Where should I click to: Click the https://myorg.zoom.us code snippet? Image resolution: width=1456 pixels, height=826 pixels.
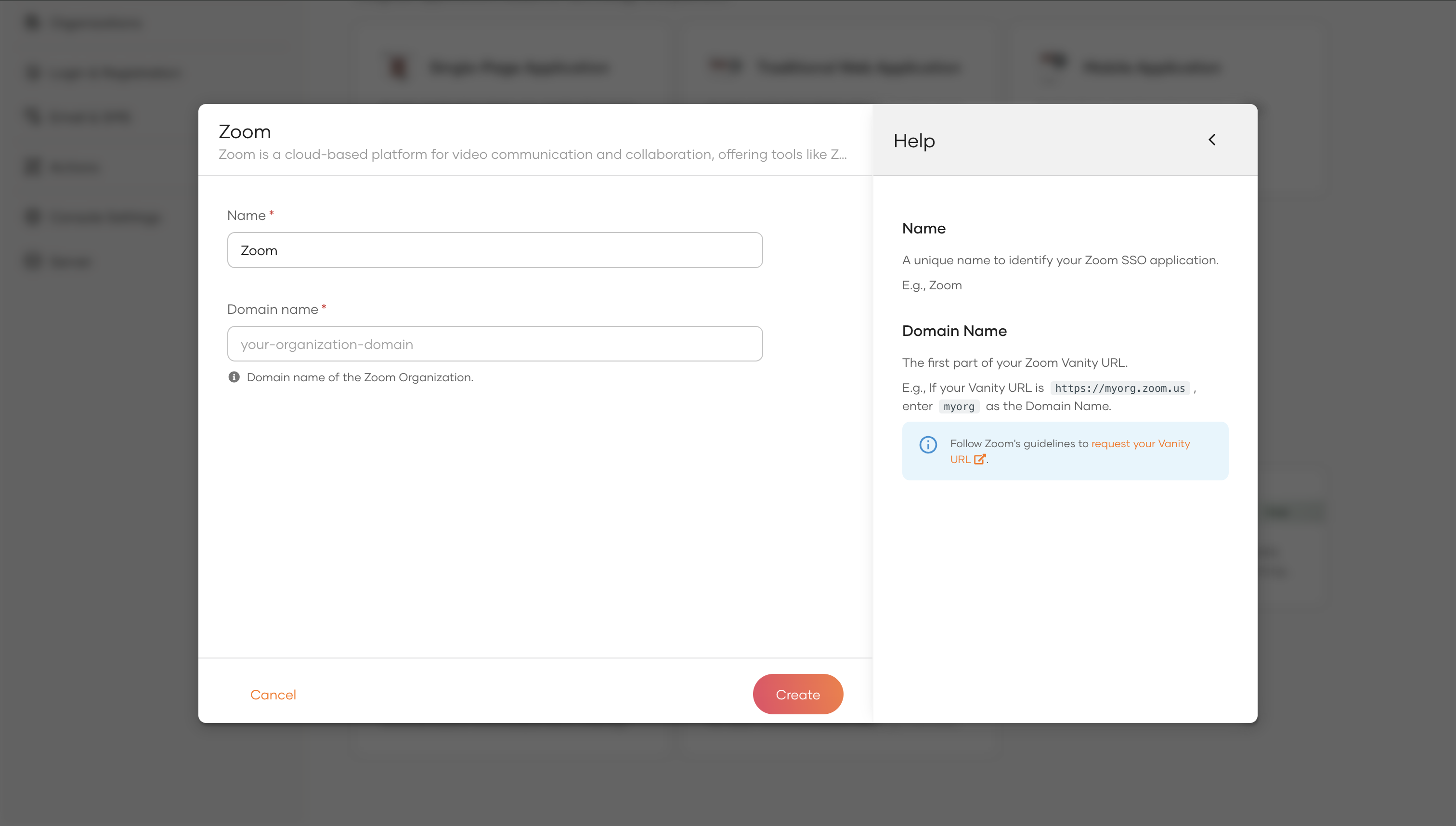click(1120, 388)
